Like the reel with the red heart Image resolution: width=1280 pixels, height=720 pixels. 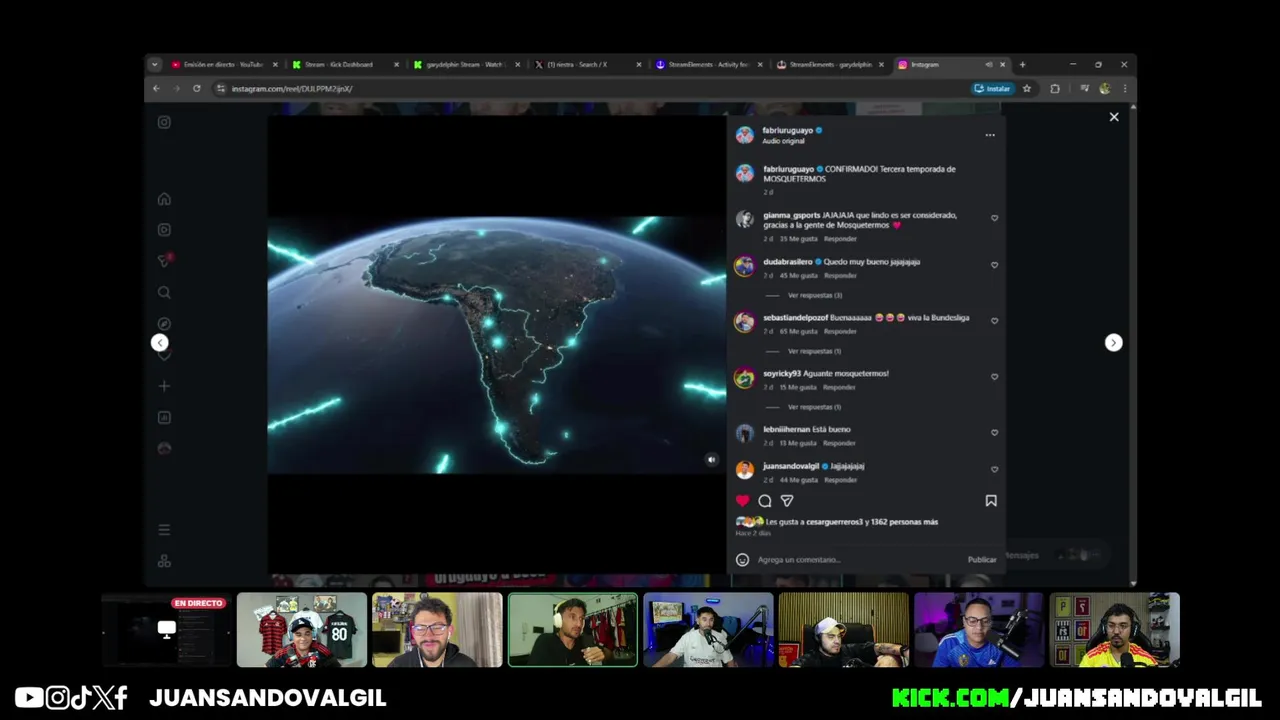click(x=742, y=501)
